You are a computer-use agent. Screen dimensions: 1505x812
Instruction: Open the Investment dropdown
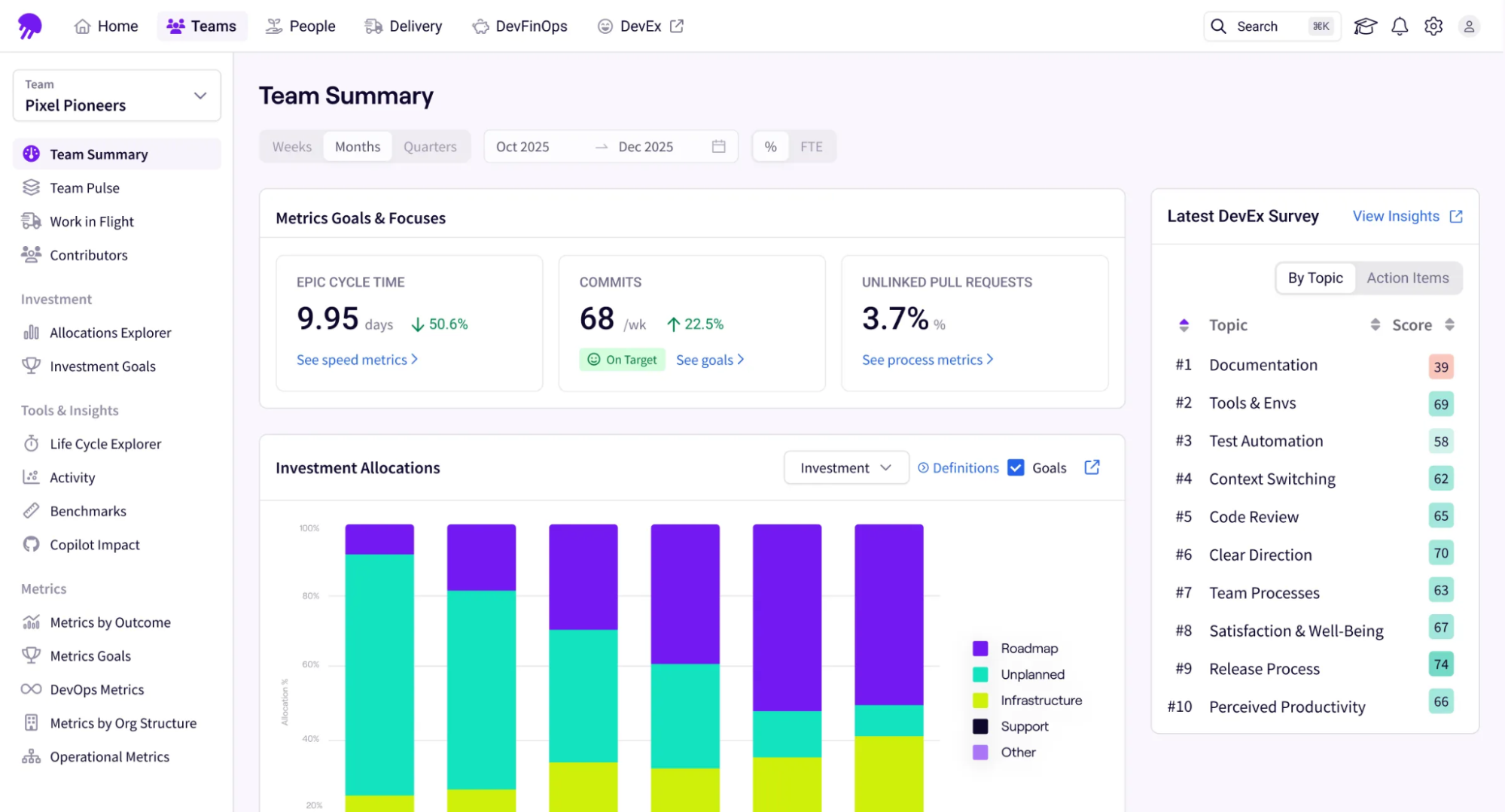click(x=845, y=467)
